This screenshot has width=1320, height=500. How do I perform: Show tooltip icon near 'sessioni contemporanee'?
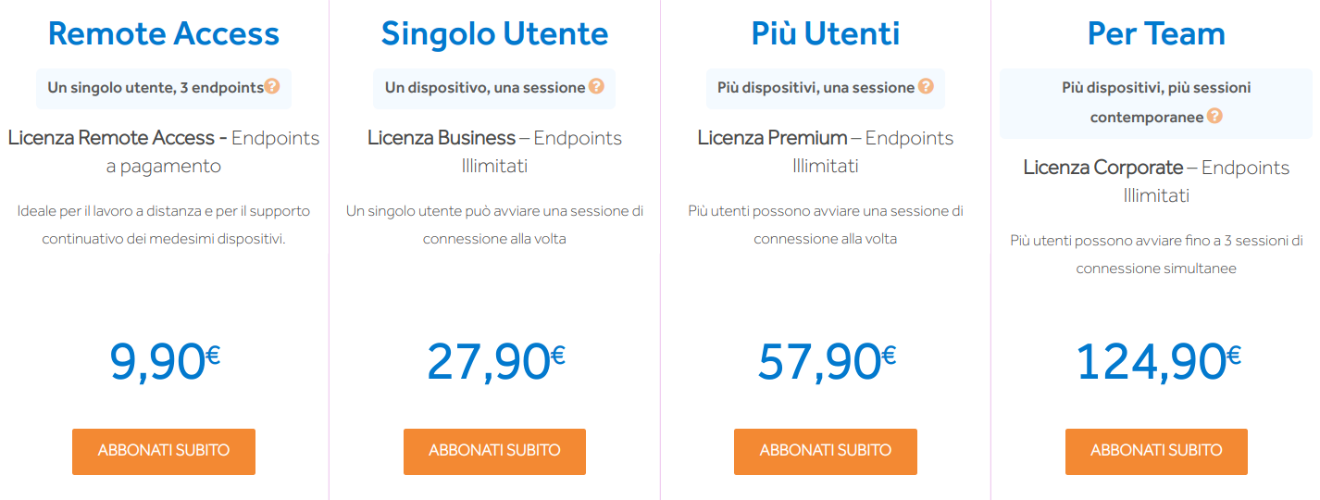1214,116
